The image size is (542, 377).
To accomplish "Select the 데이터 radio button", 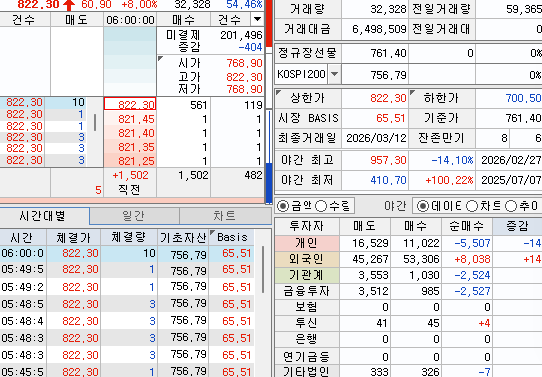I will [422, 206].
